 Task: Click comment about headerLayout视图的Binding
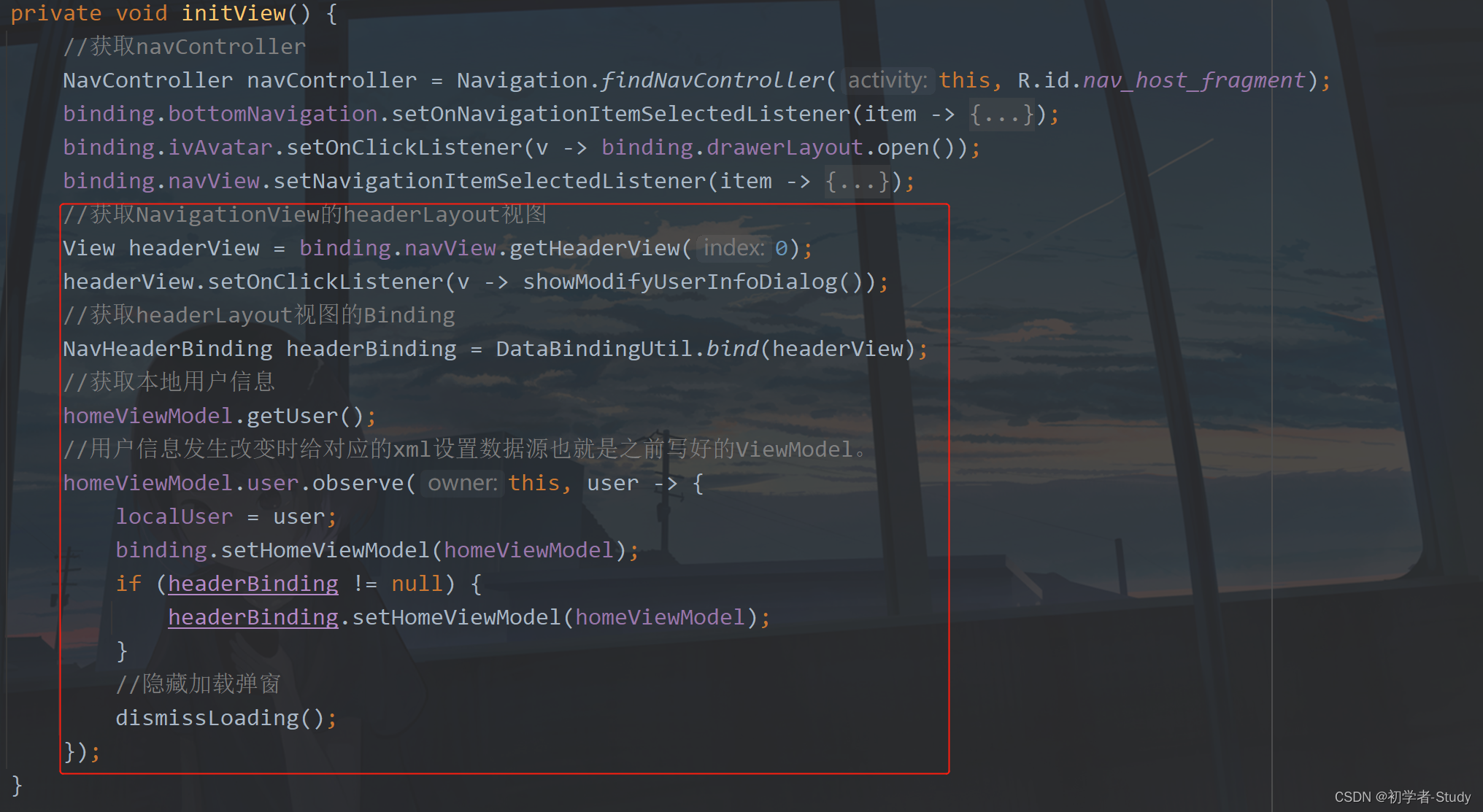click(259, 315)
